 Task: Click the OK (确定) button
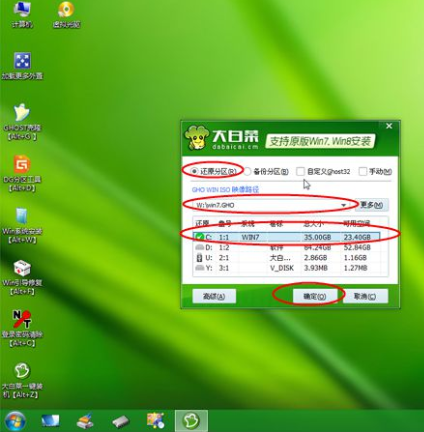point(315,296)
